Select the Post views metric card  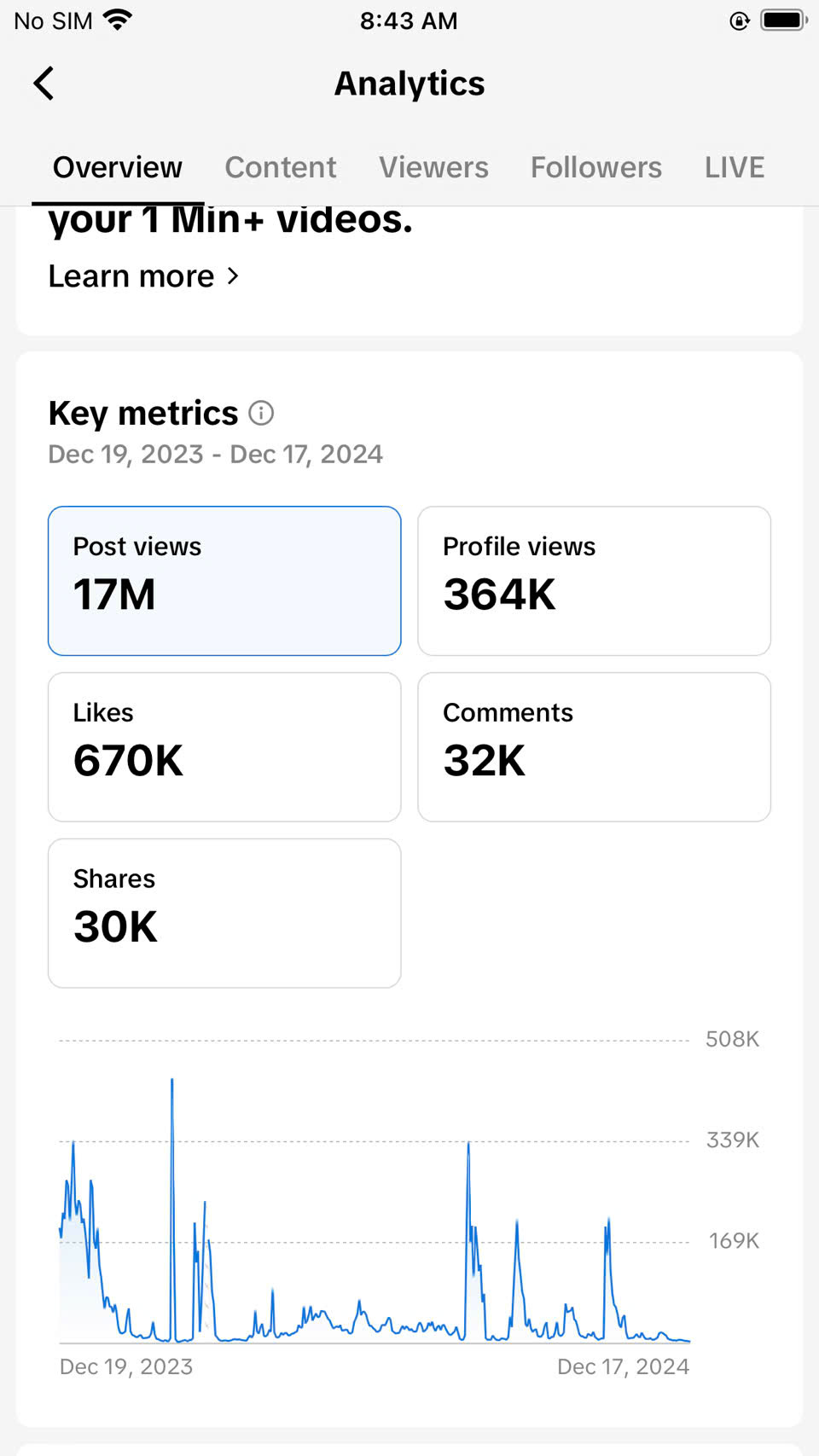(x=224, y=581)
